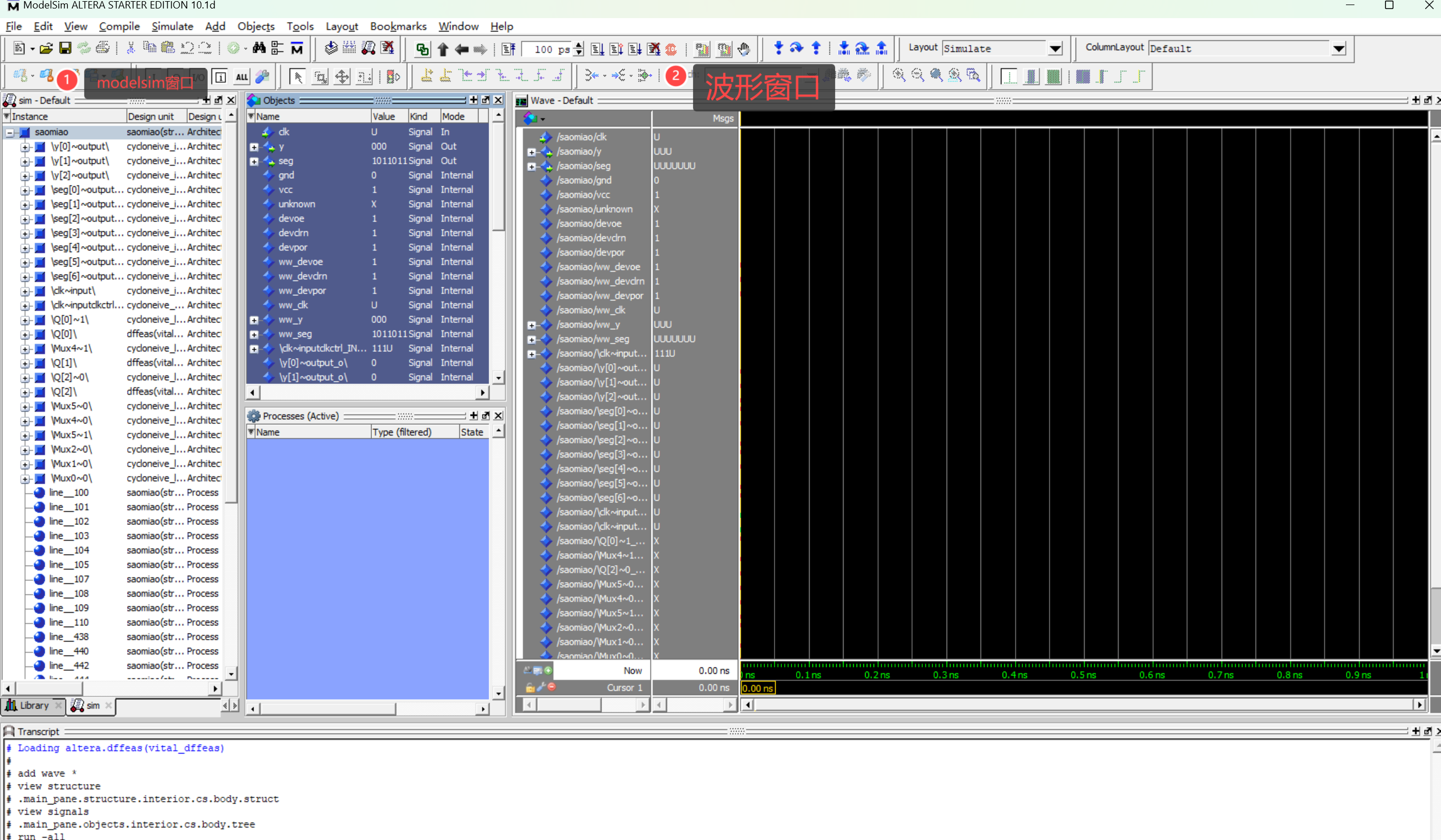Enable Select Mode arrow pointer tool
This screenshot has width=1441, height=840.
pyautogui.click(x=298, y=76)
